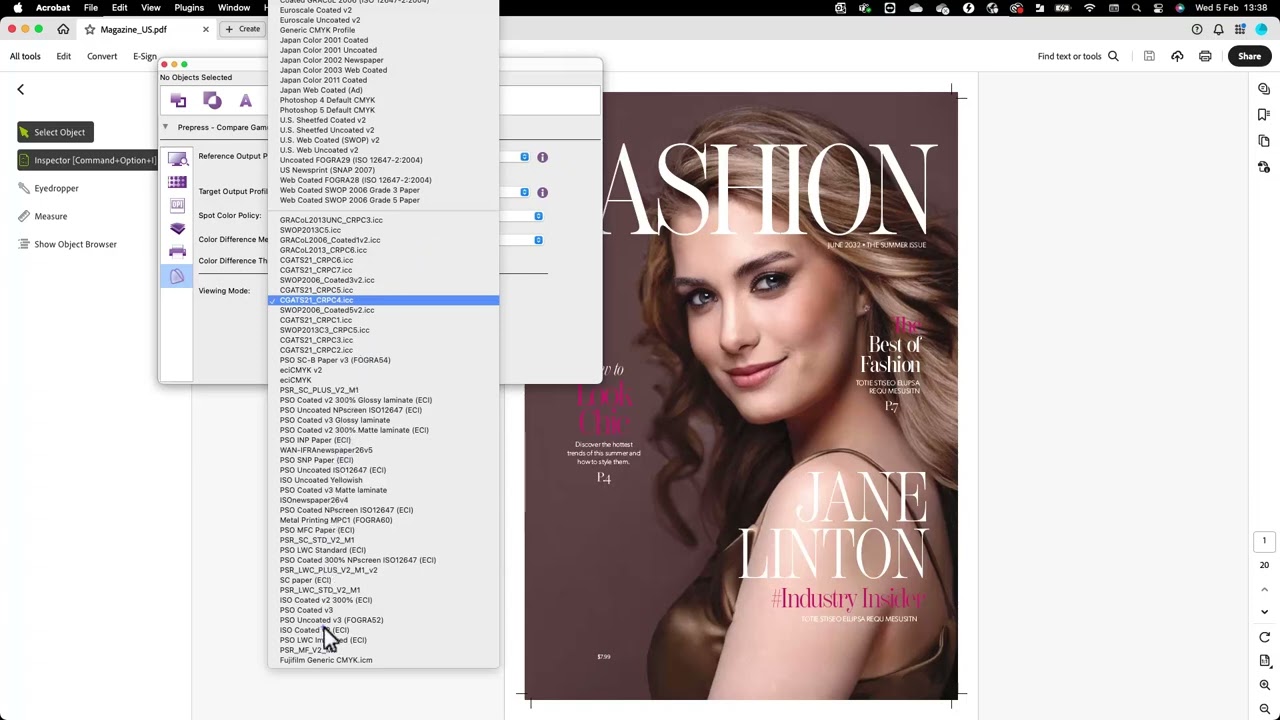
Task: Open the comments panel in right sidebar
Action: click(x=1264, y=89)
